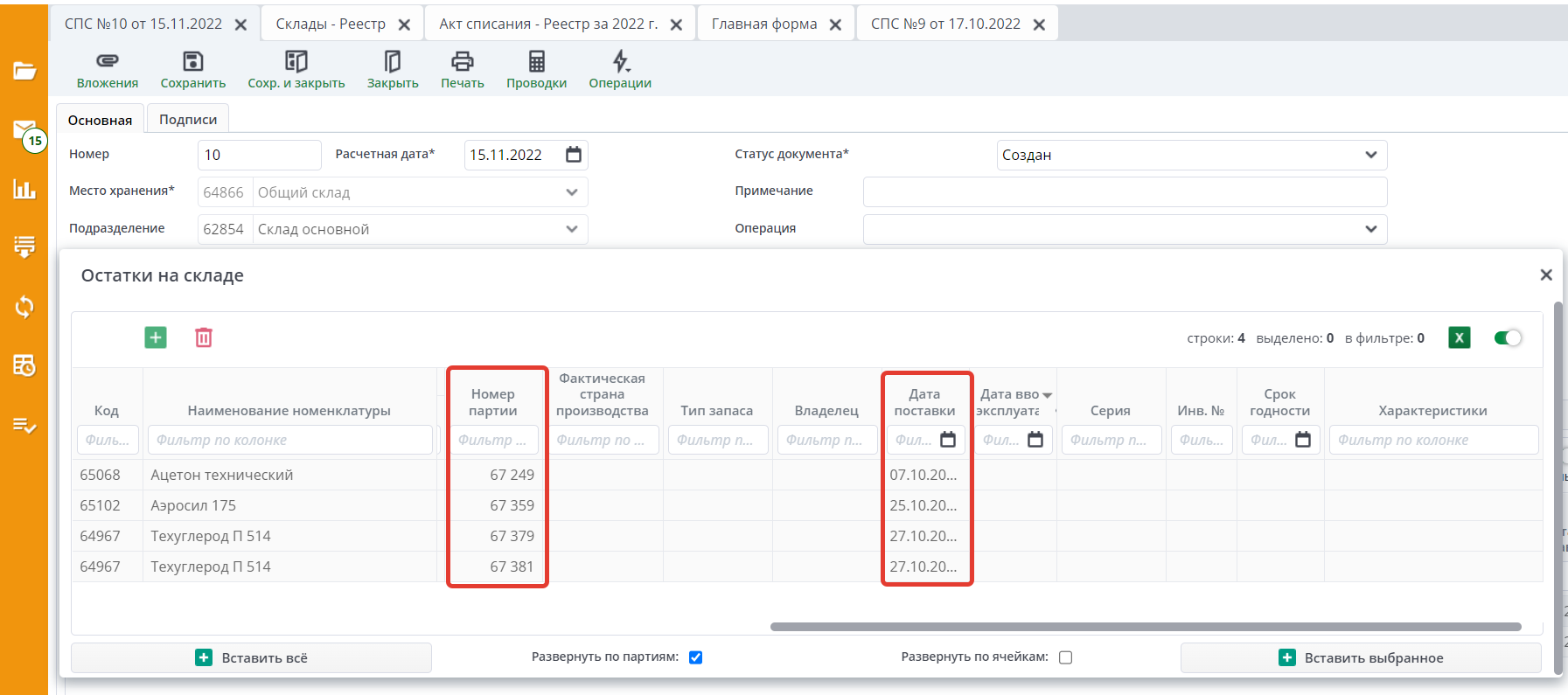The image size is (1568, 695).
Task: Expand the Статус документа dropdown
Action: (1370, 155)
